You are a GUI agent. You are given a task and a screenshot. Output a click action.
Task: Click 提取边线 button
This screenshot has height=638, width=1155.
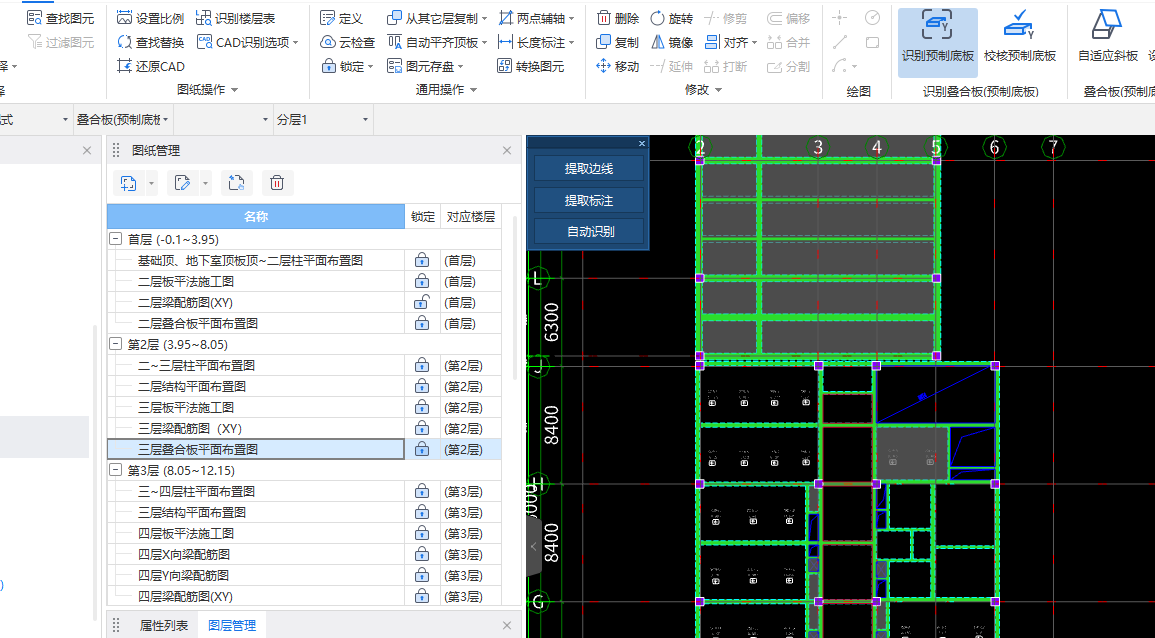(x=589, y=169)
